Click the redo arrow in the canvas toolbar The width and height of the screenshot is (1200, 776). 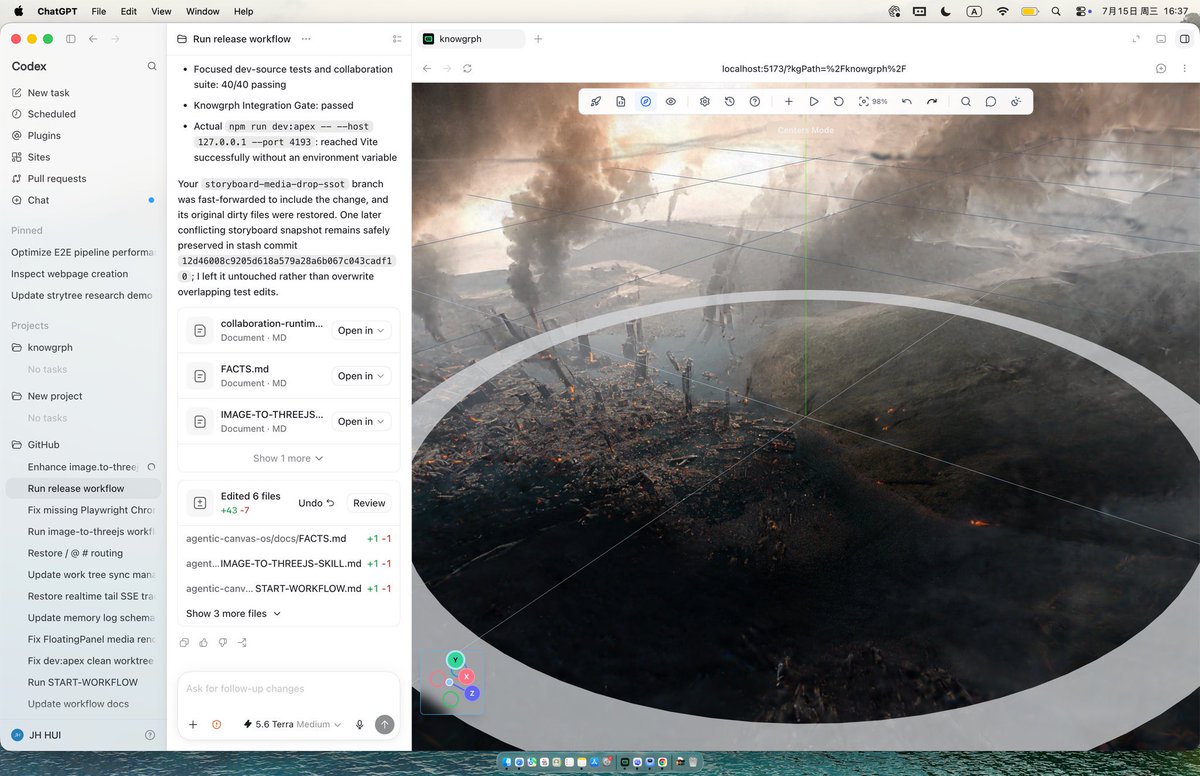pyautogui.click(x=932, y=101)
